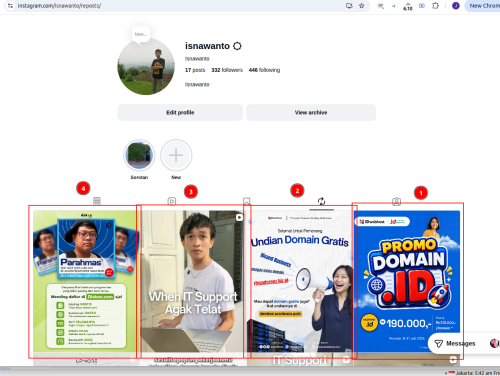The width and height of the screenshot is (500, 376).
Task: Click the Edit profile button
Action: pyautogui.click(x=180, y=112)
